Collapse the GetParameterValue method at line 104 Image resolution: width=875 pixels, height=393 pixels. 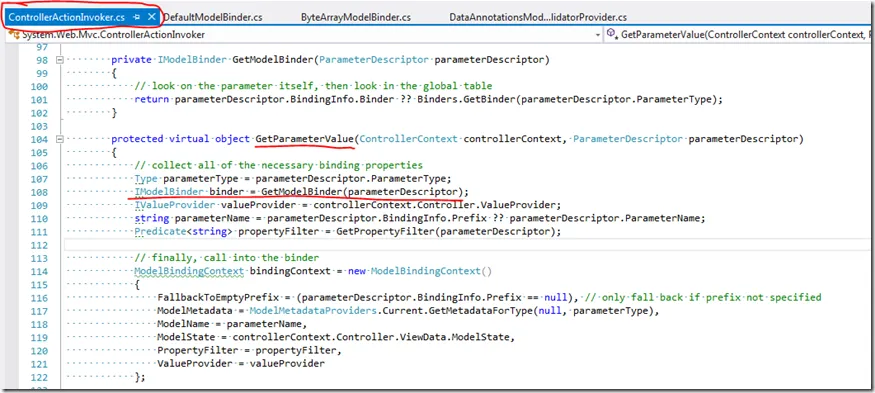(60, 139)
